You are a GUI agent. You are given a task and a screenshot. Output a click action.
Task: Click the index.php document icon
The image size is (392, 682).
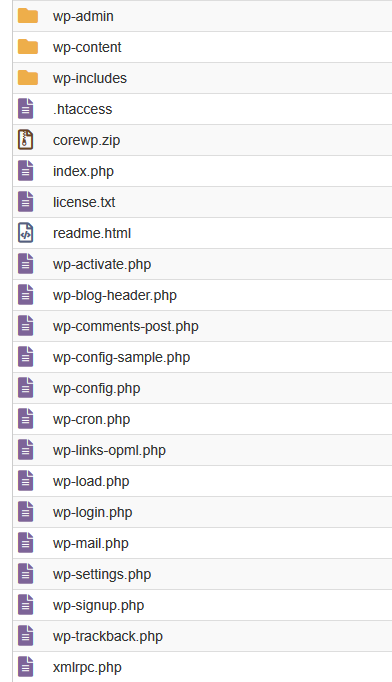[x=26, y=171]
